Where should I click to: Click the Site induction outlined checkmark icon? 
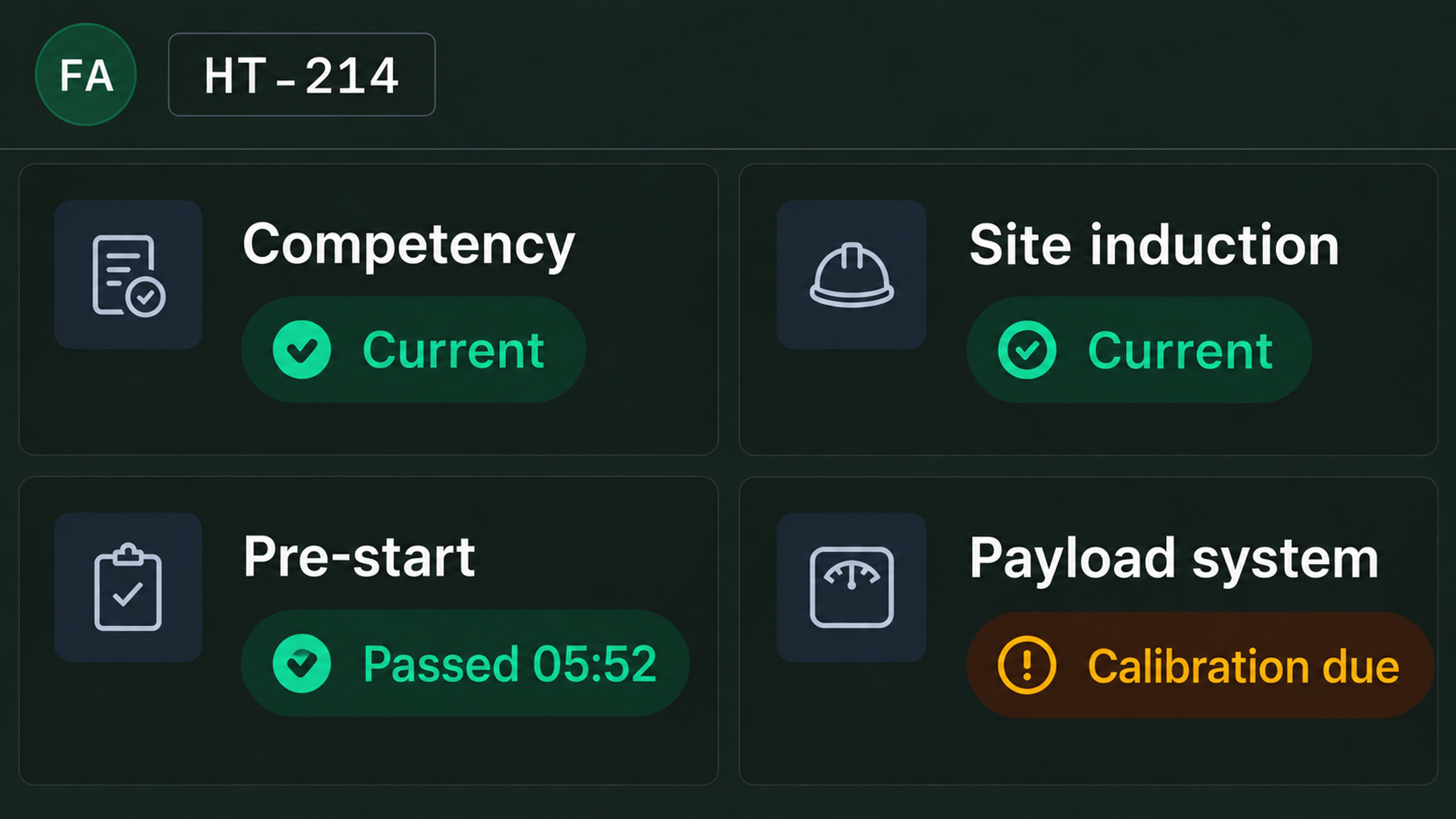click(x=1027, y=350)
